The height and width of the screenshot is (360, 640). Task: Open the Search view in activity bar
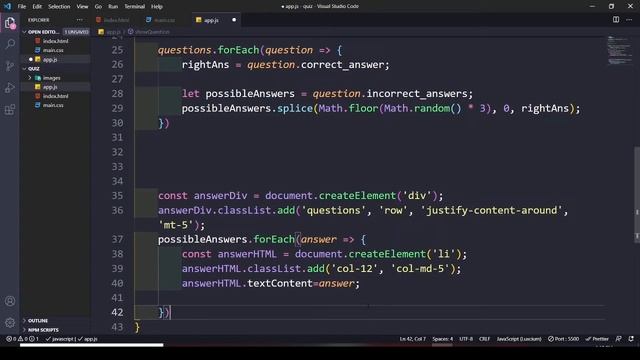10,44
